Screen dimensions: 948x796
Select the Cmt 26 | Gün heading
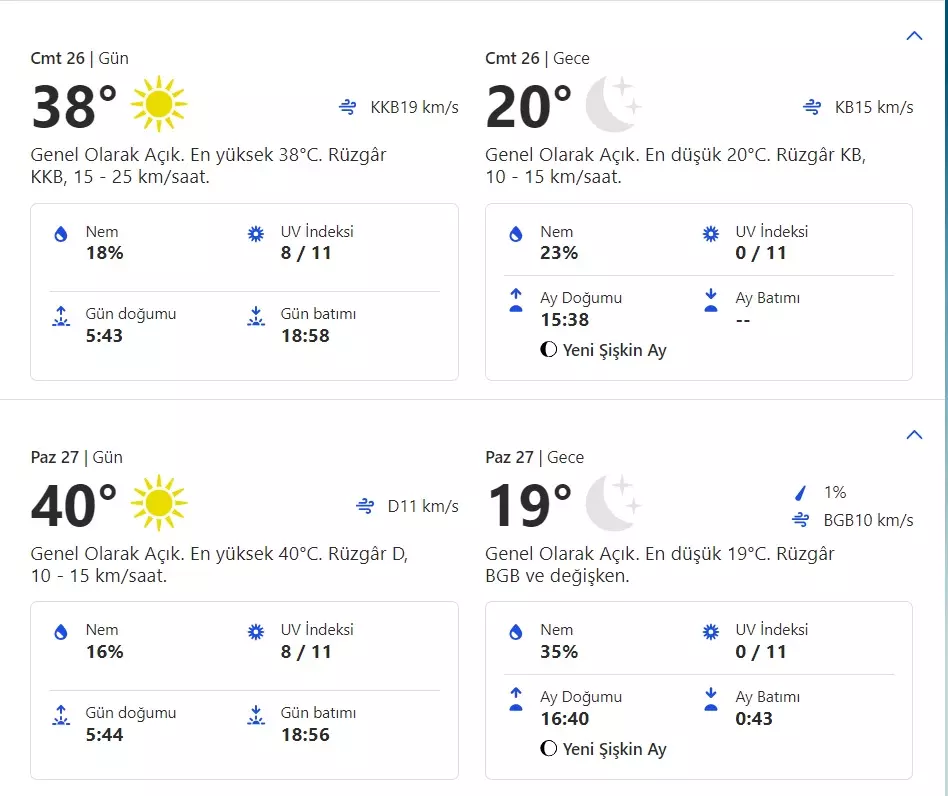pyautogui.click(x=80, y=58)
